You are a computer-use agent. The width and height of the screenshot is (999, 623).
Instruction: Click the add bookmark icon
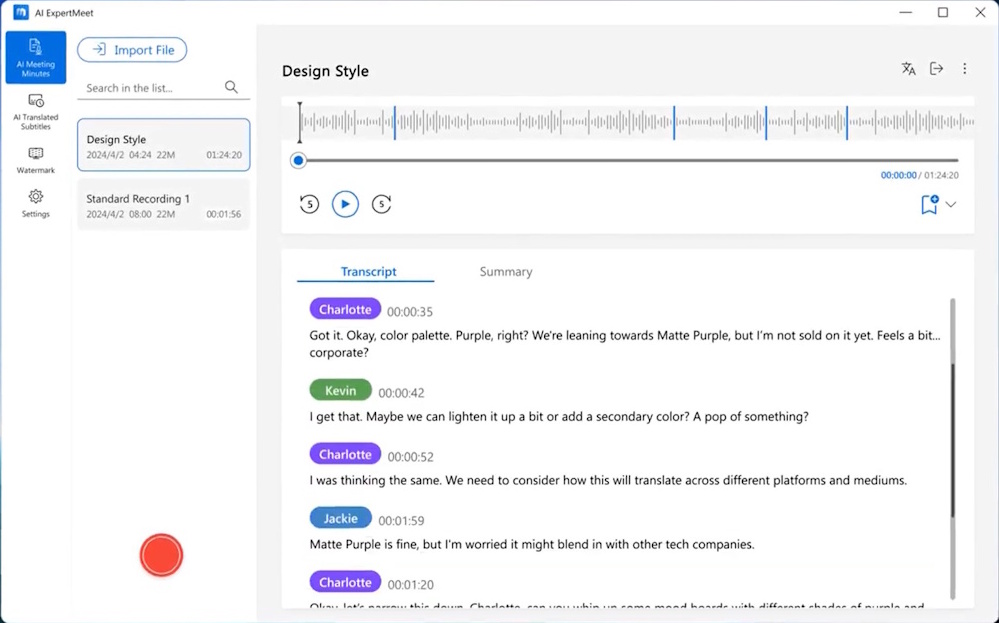tap(929, 205)
